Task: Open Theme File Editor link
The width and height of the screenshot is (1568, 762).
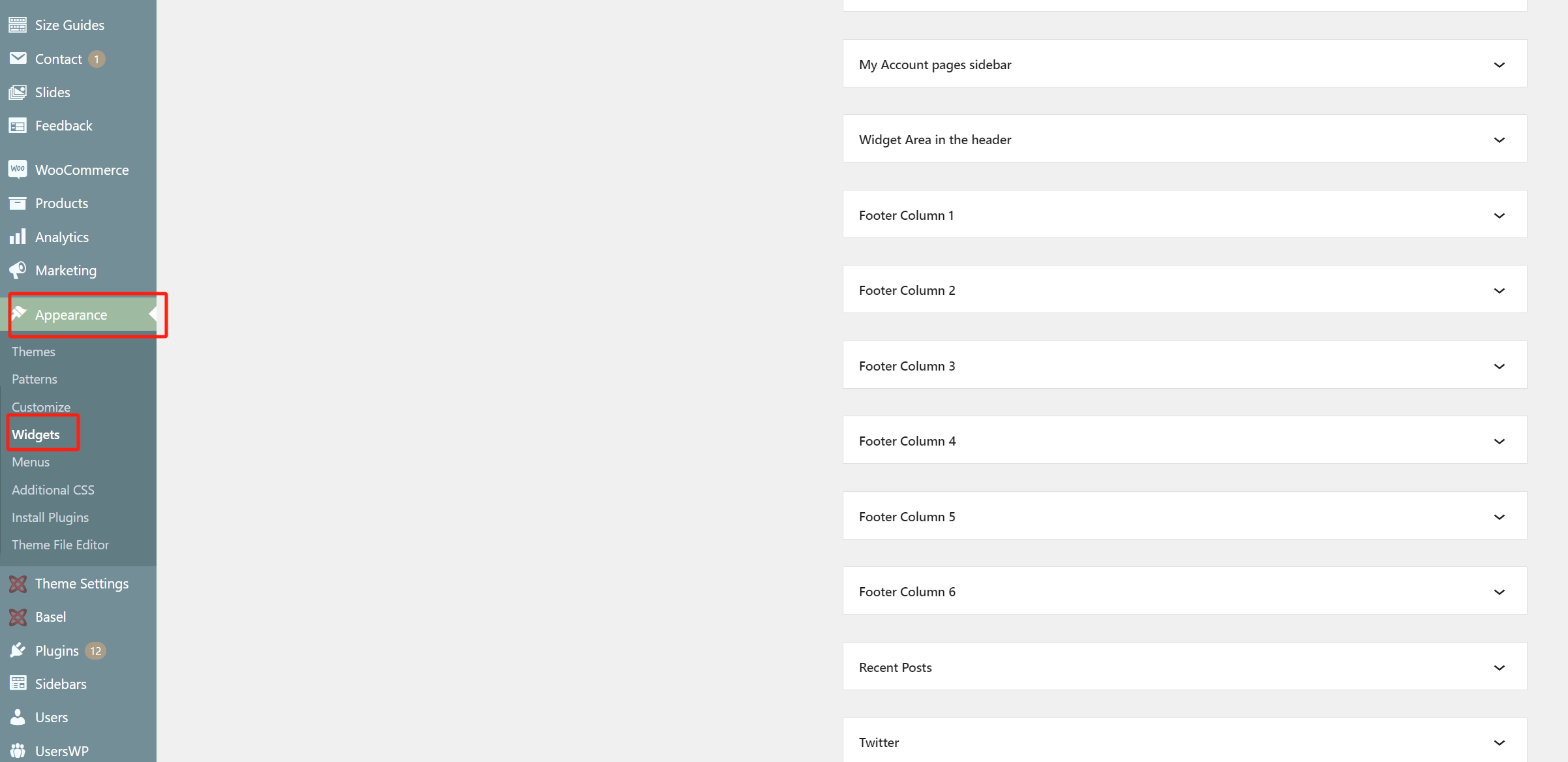Action: click(x=60, y=545)
